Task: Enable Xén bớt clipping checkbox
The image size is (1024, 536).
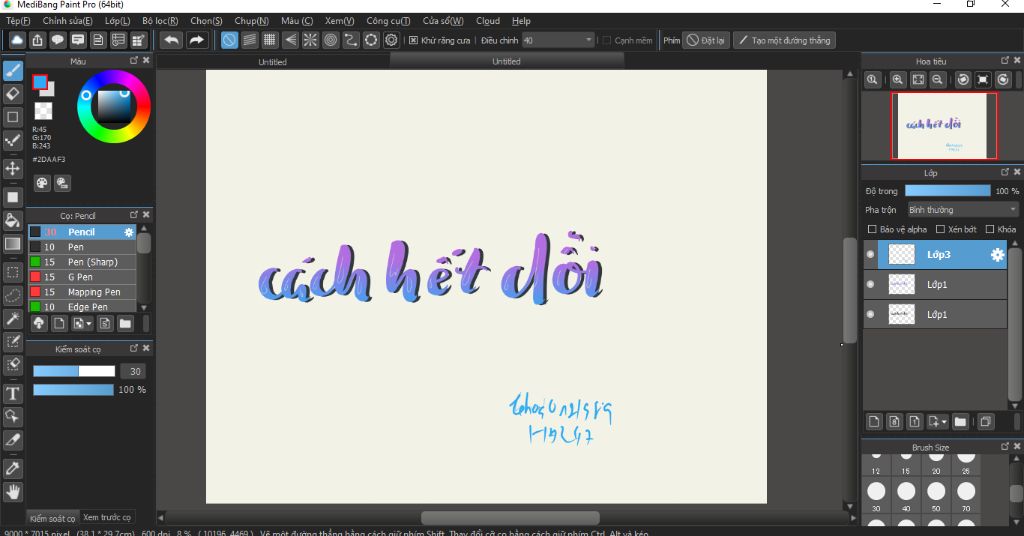Action: pos(940,229)
